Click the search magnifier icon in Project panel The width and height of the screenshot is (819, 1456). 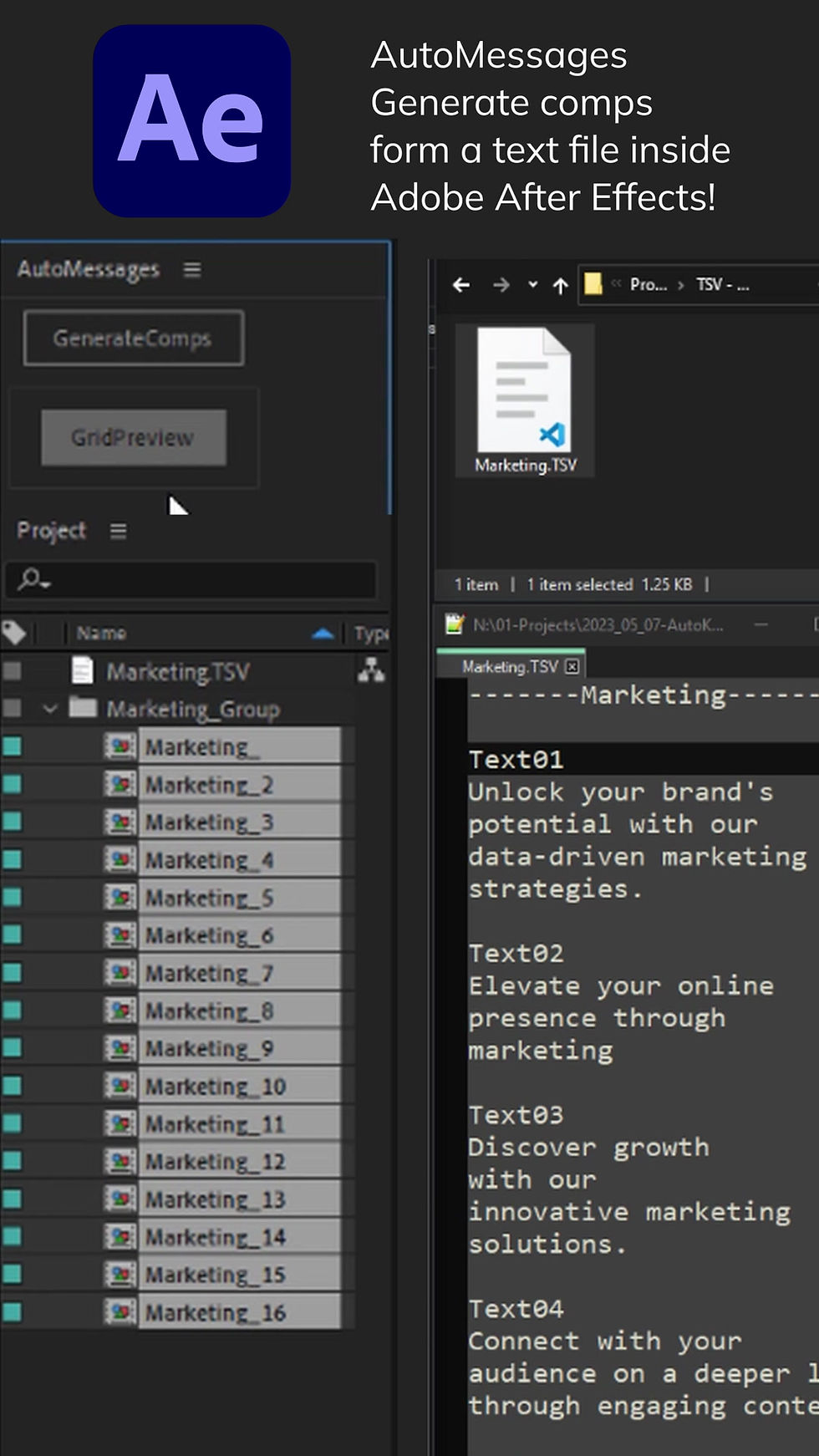pos(33,578)
